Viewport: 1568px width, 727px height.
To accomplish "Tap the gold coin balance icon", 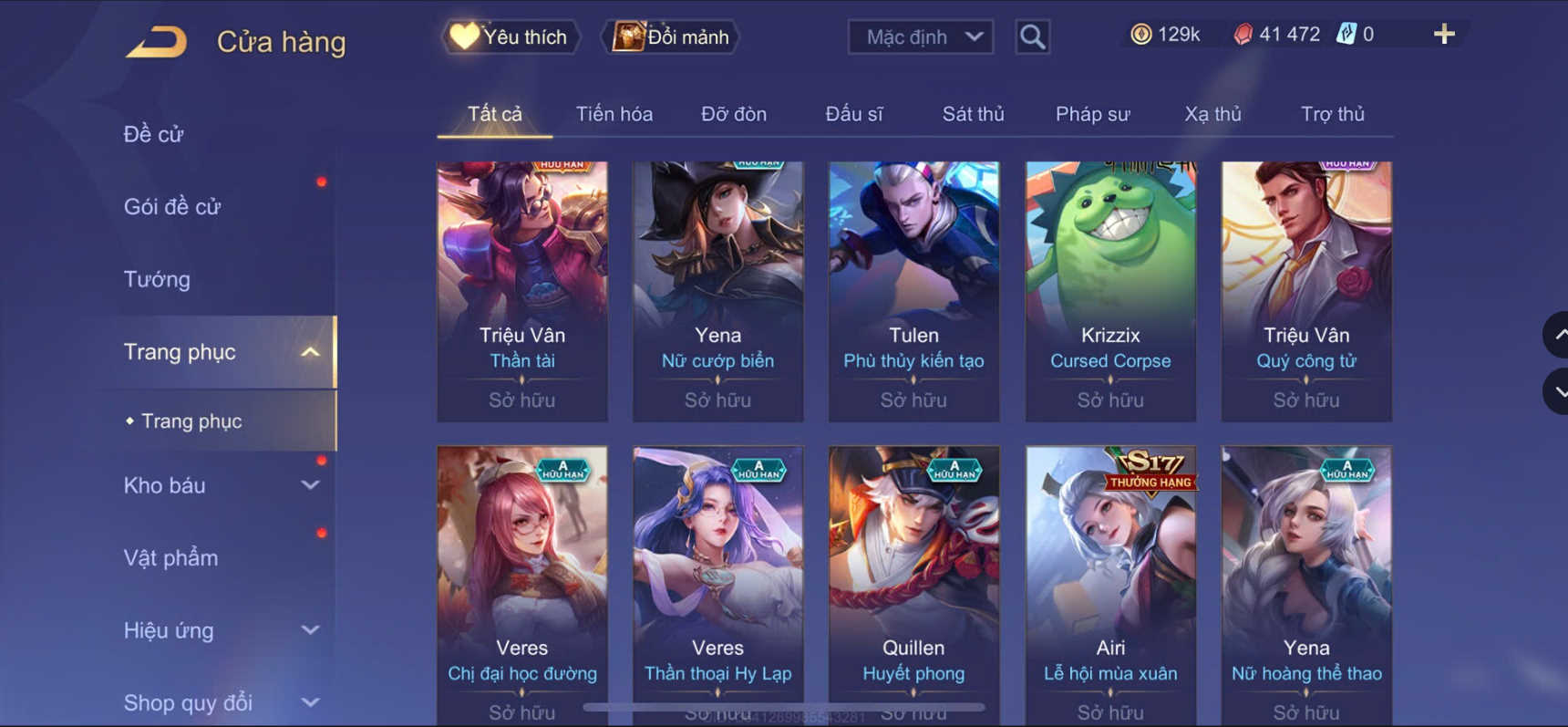I will point(1140,35).
